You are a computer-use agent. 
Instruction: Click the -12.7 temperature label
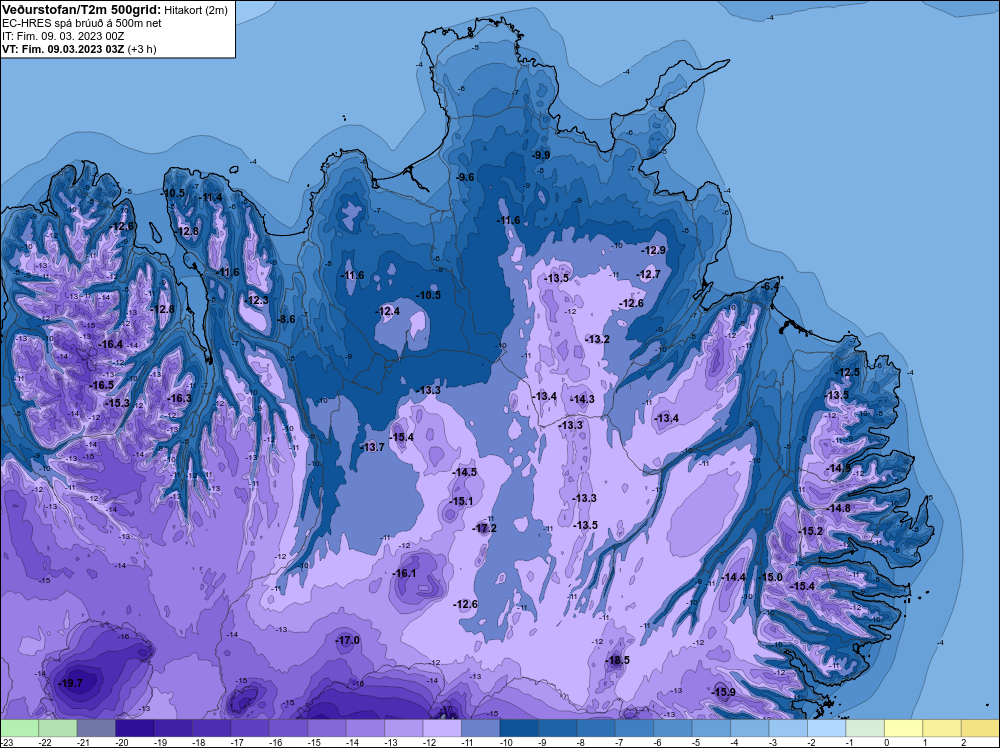[x=649, y=274]
